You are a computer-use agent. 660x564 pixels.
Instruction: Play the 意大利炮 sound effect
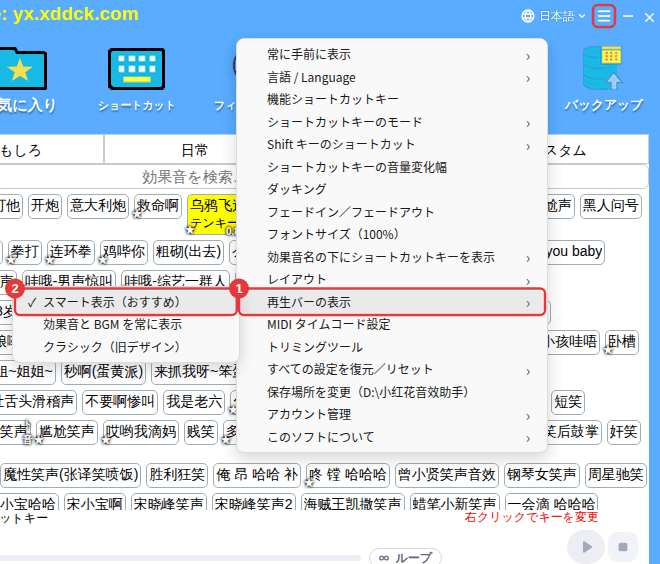[x=98, y=206]
